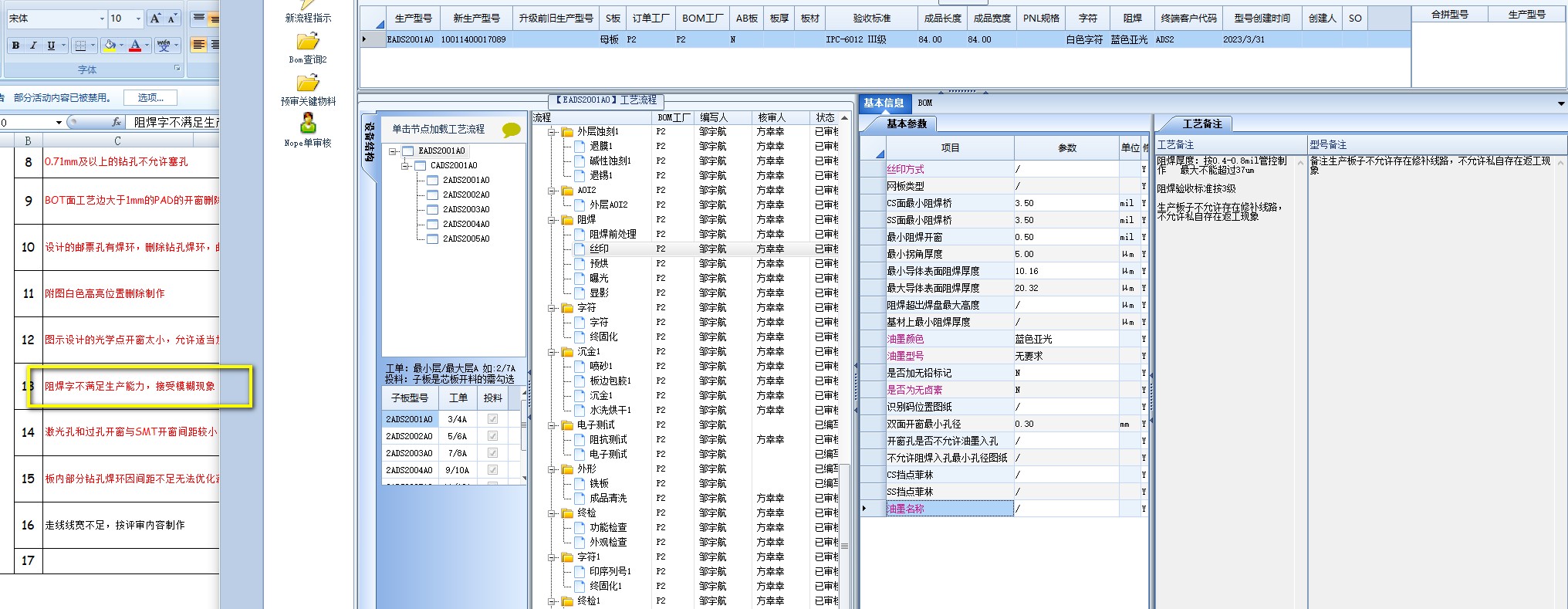Click the fx insert function icon
Screen dimensions: 1568x609
coord(117,122)
